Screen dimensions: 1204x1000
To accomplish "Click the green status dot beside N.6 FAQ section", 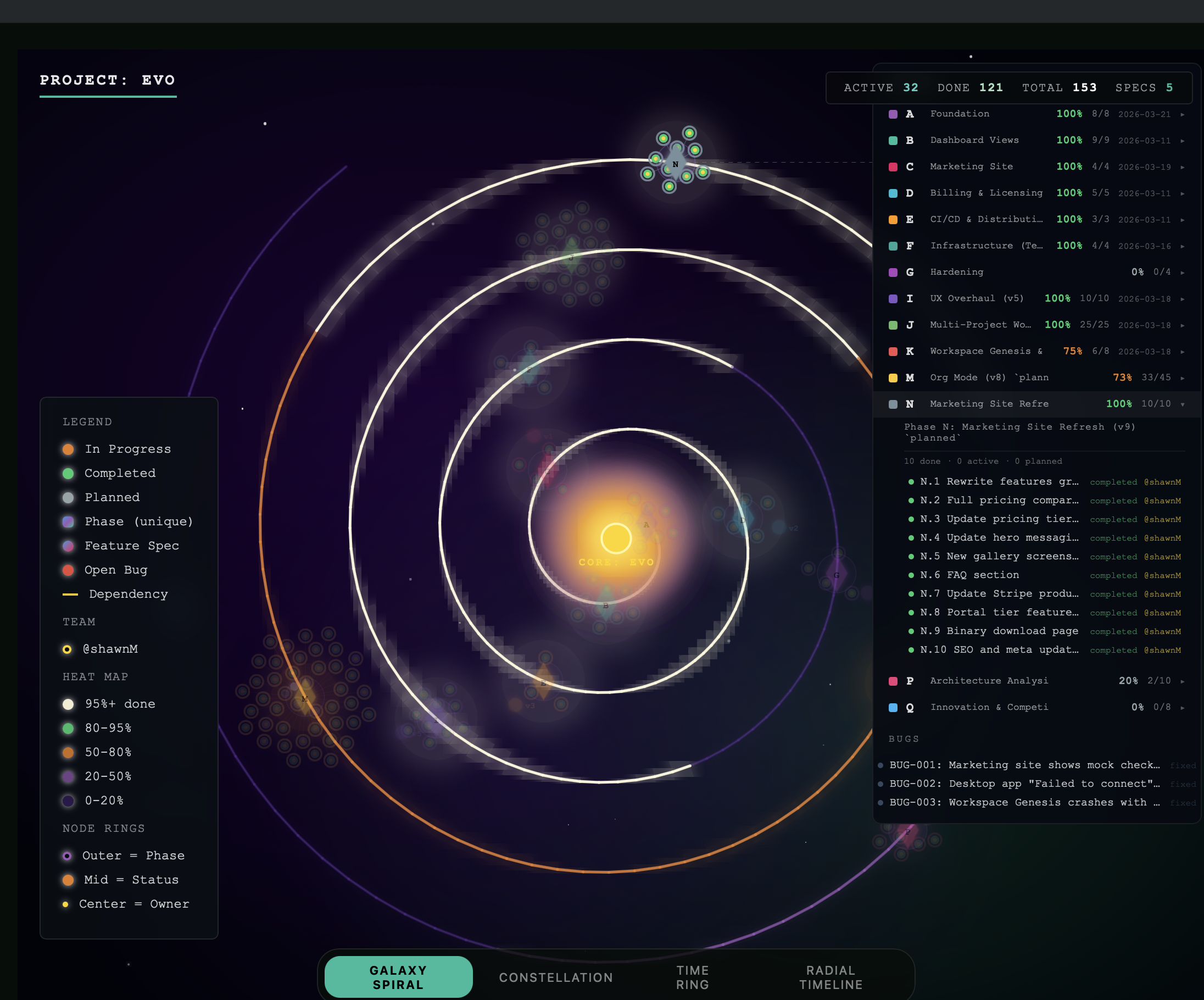I will pyautogui.click(x=911, y=575).
